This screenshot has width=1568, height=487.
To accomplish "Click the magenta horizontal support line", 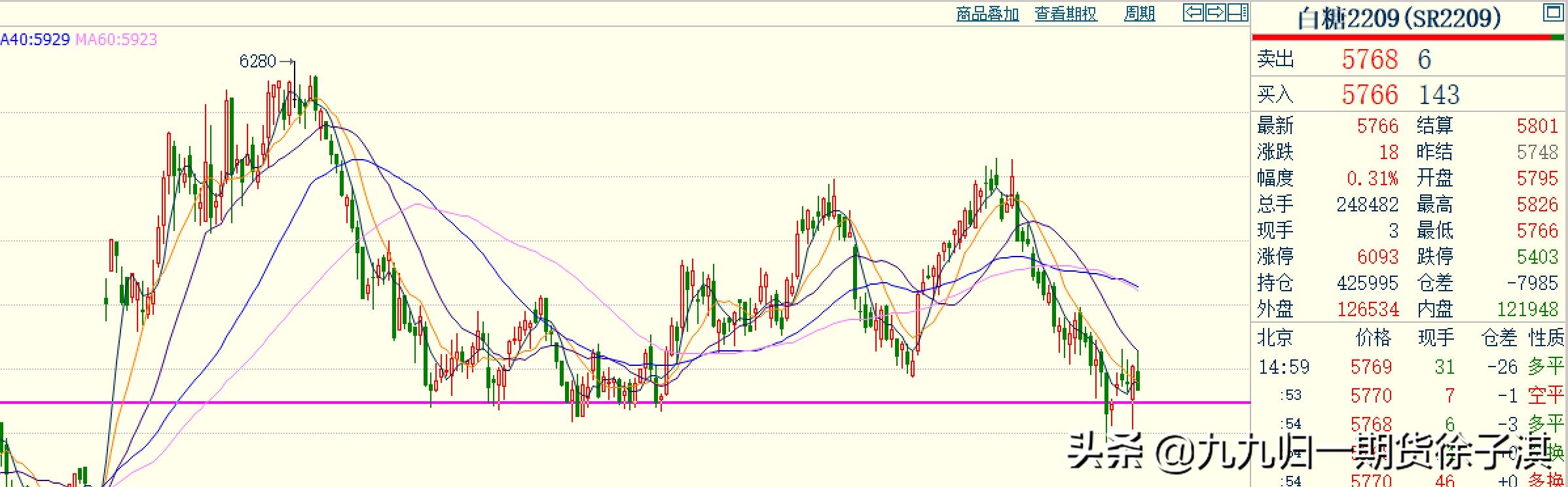I will [x=625, y=403].
